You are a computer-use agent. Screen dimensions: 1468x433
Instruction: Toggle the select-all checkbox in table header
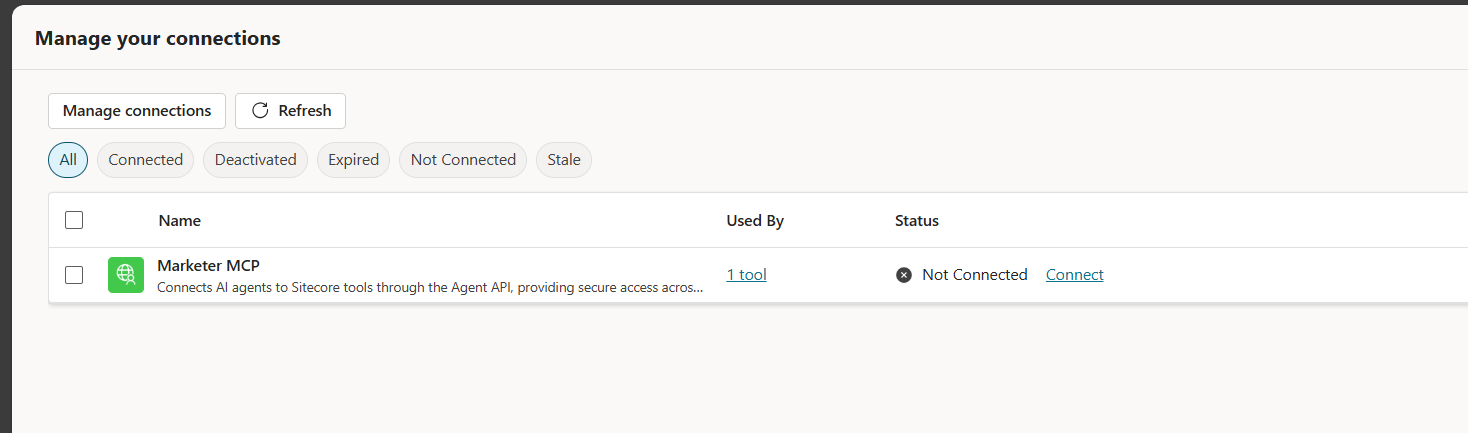click(74, 220)
